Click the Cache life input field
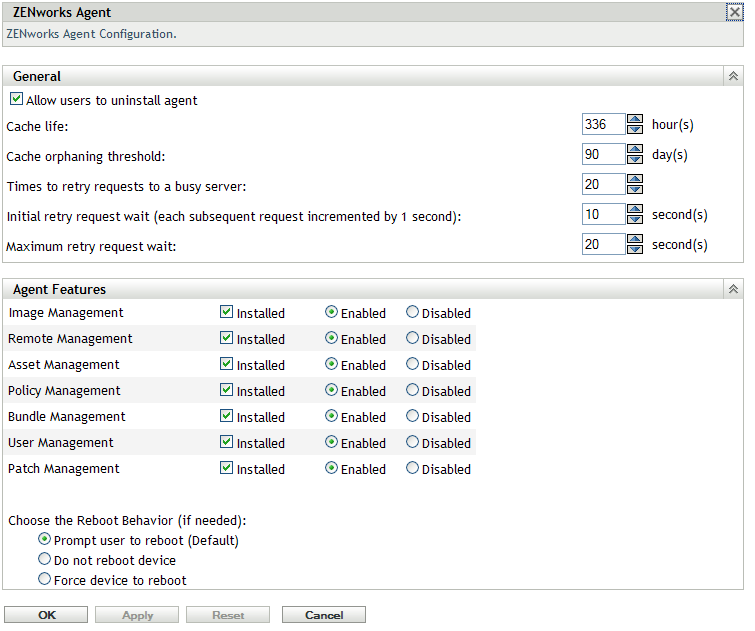755x631 pixels. tap(602, 125)
